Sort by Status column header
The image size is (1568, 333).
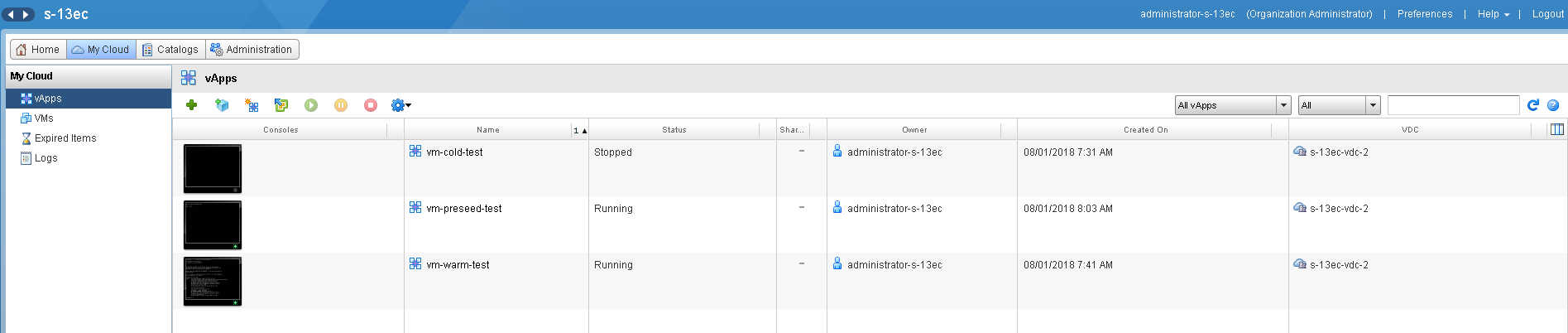tap(674, 129)
